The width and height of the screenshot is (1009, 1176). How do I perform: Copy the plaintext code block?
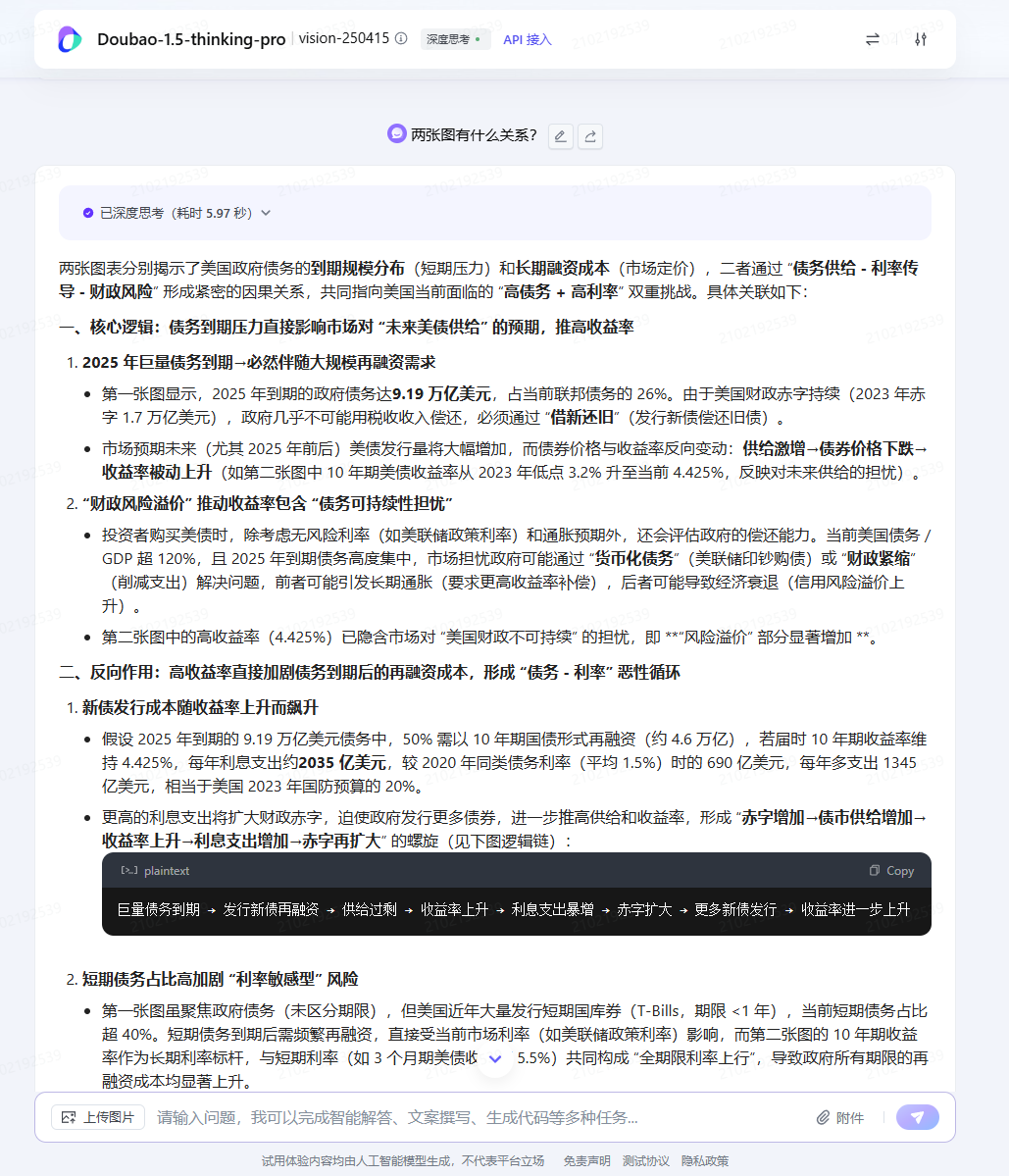pos(892,871)
